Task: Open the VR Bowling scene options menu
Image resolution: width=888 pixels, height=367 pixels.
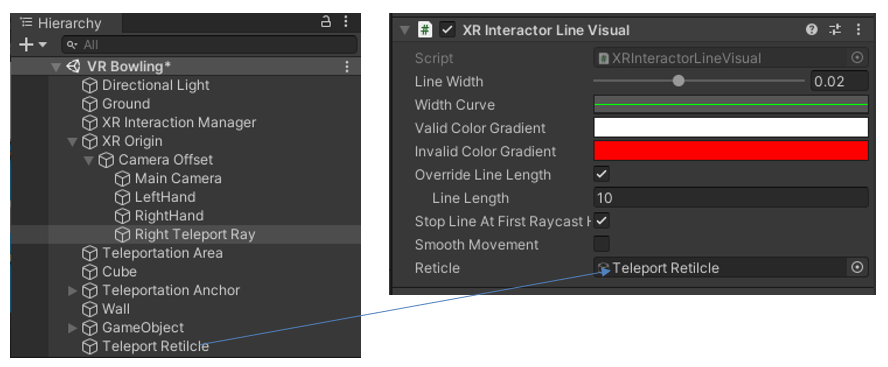Action: click(x=347, y=67)
